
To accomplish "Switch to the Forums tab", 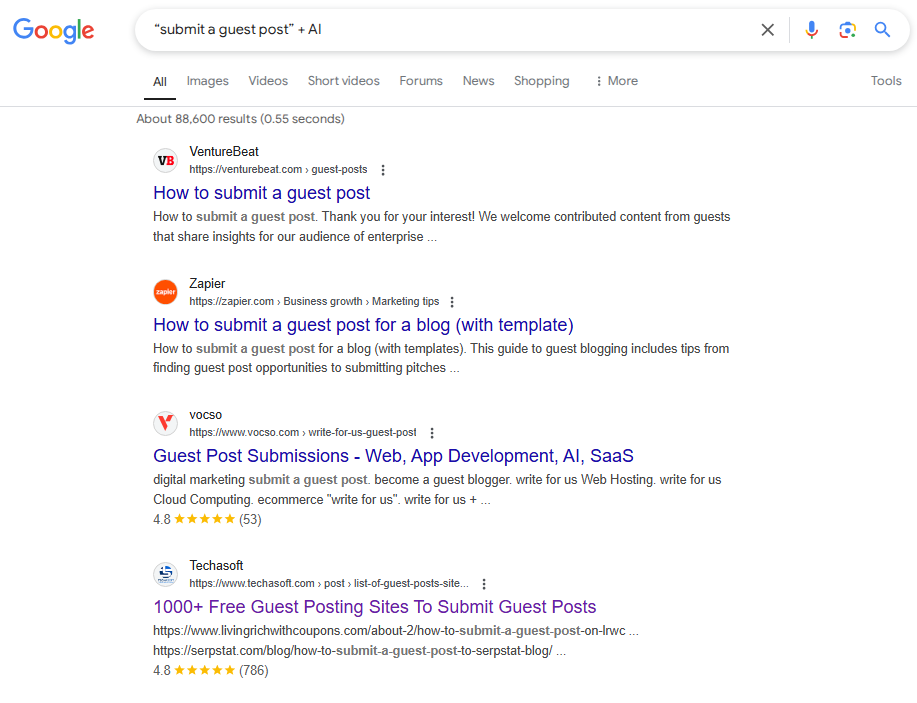I will coord(420,81).
